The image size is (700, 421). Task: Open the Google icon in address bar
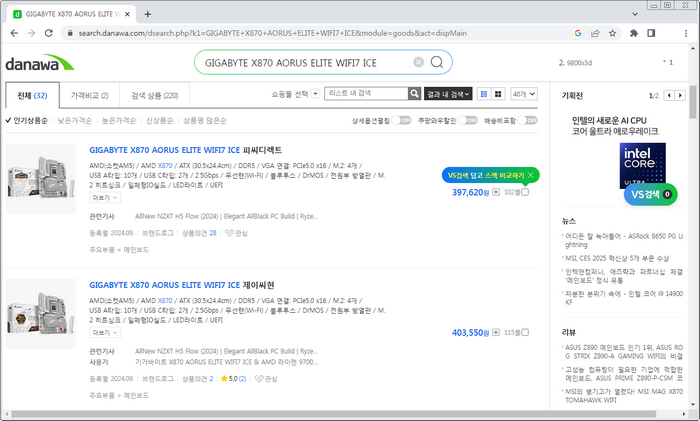pyautogui.click(x=578, y=33)
